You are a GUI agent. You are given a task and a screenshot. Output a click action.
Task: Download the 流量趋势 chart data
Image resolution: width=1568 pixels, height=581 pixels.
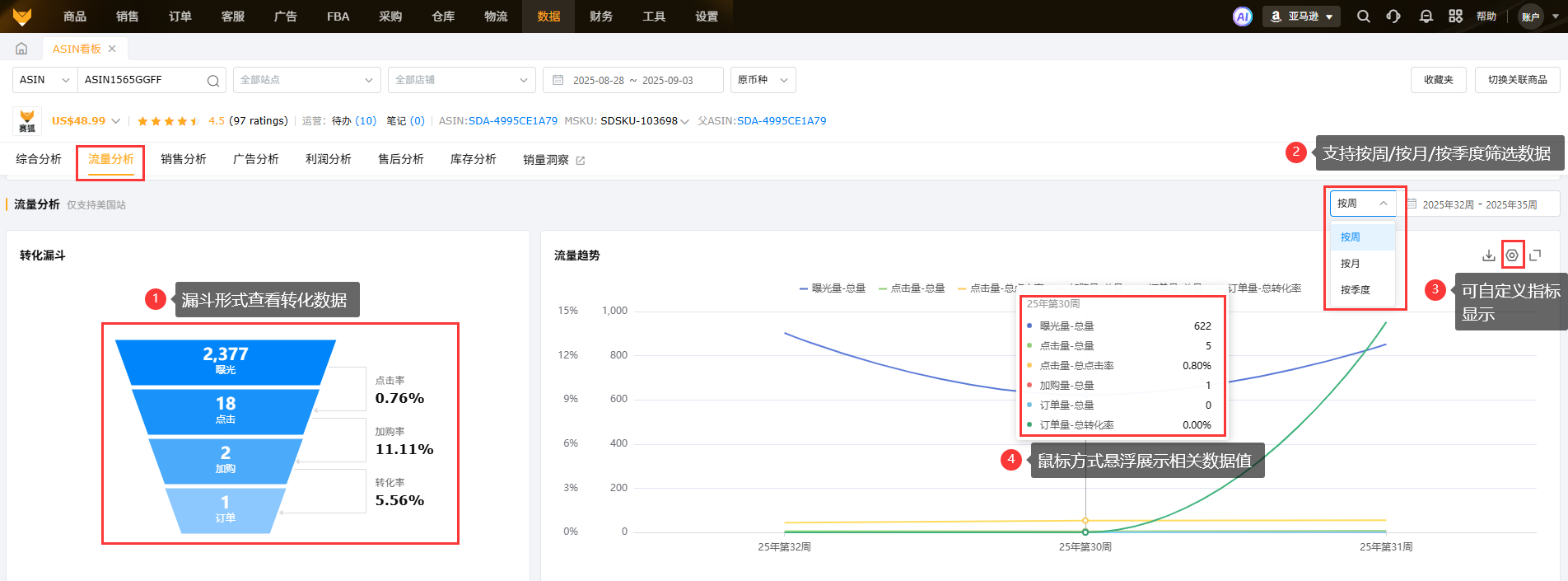pyautogui.click(x=1488, y=255)
